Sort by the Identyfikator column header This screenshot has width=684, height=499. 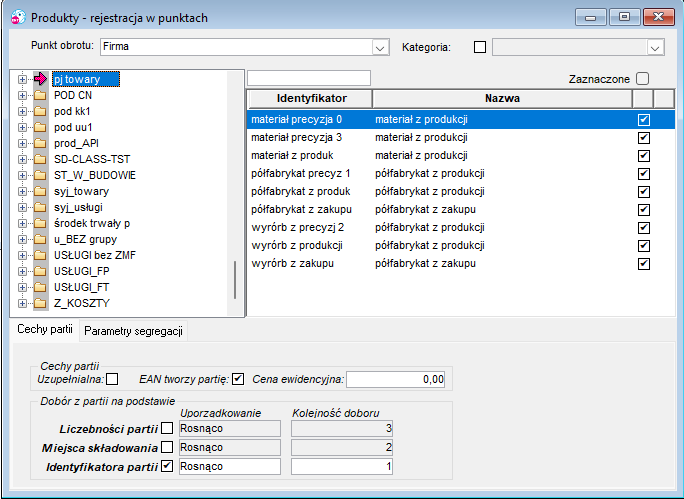coord(311,99)
